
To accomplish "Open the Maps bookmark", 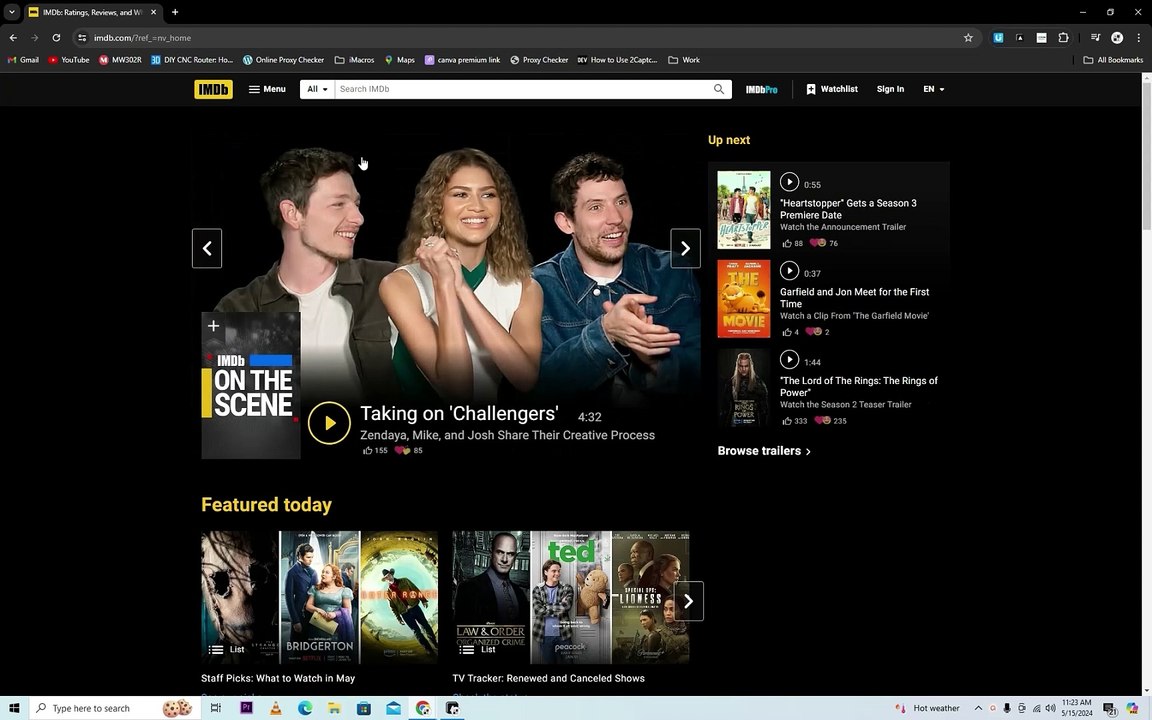I will pyautogui.click(x=400, y=60).
